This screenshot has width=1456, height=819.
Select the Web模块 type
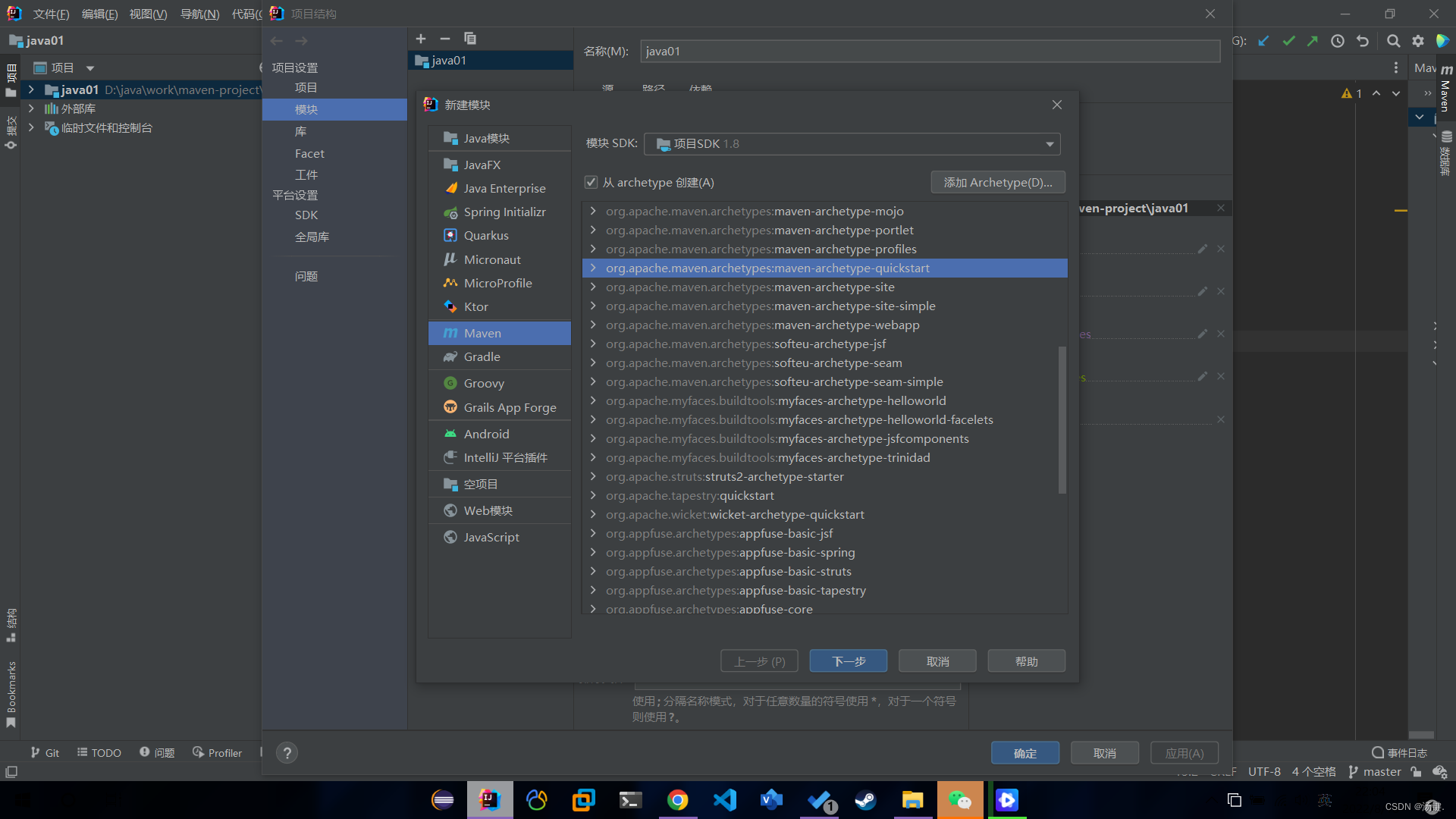click(499, 510)
